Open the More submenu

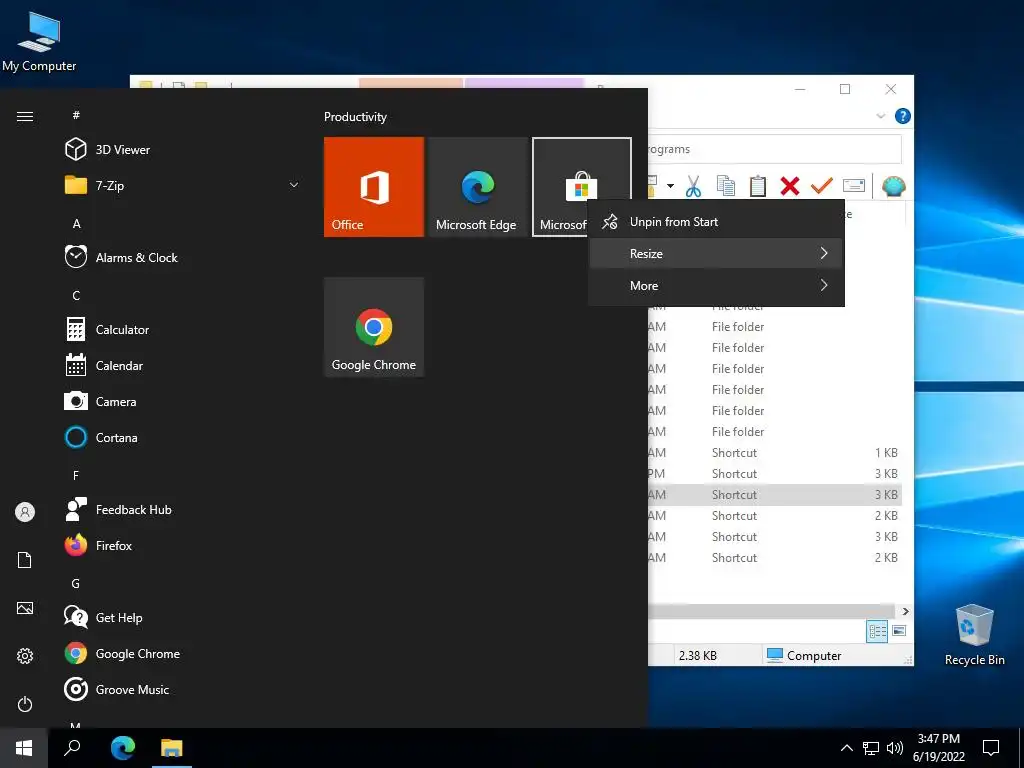coord(716,285)
